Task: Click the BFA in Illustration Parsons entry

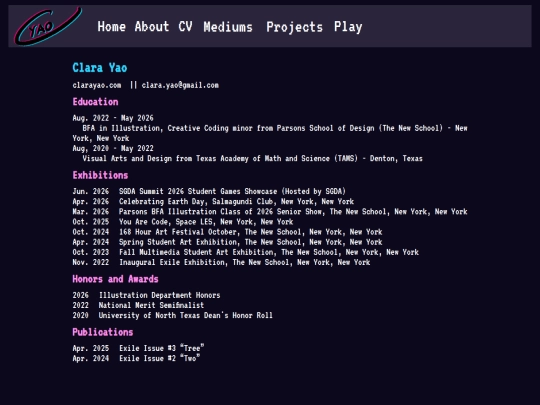Action: pos(270,133)
